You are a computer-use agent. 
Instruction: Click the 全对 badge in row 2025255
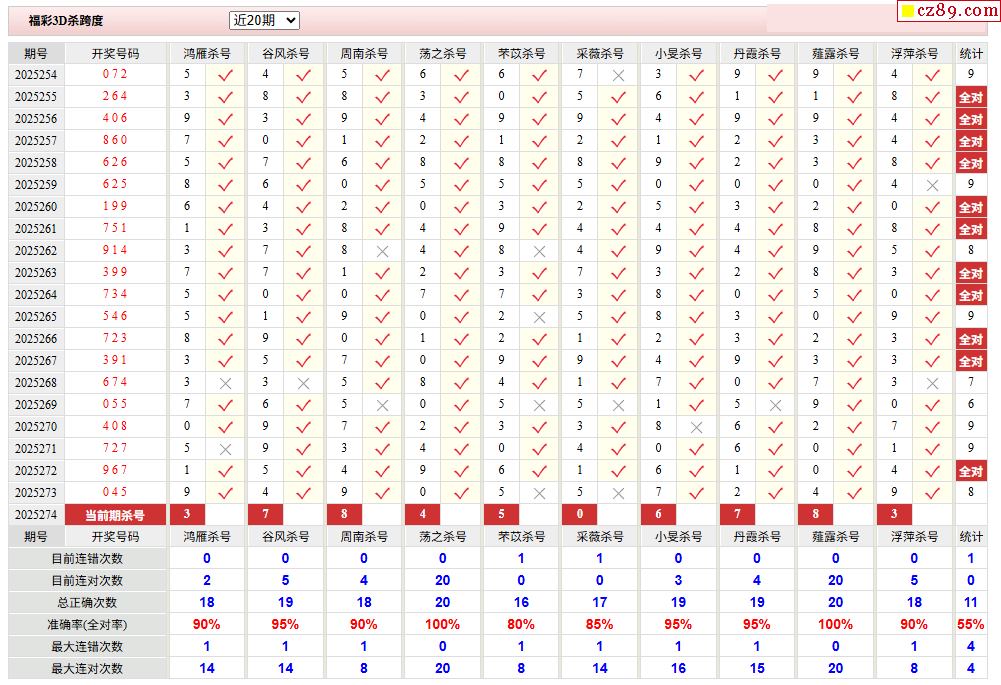point(970,97)
